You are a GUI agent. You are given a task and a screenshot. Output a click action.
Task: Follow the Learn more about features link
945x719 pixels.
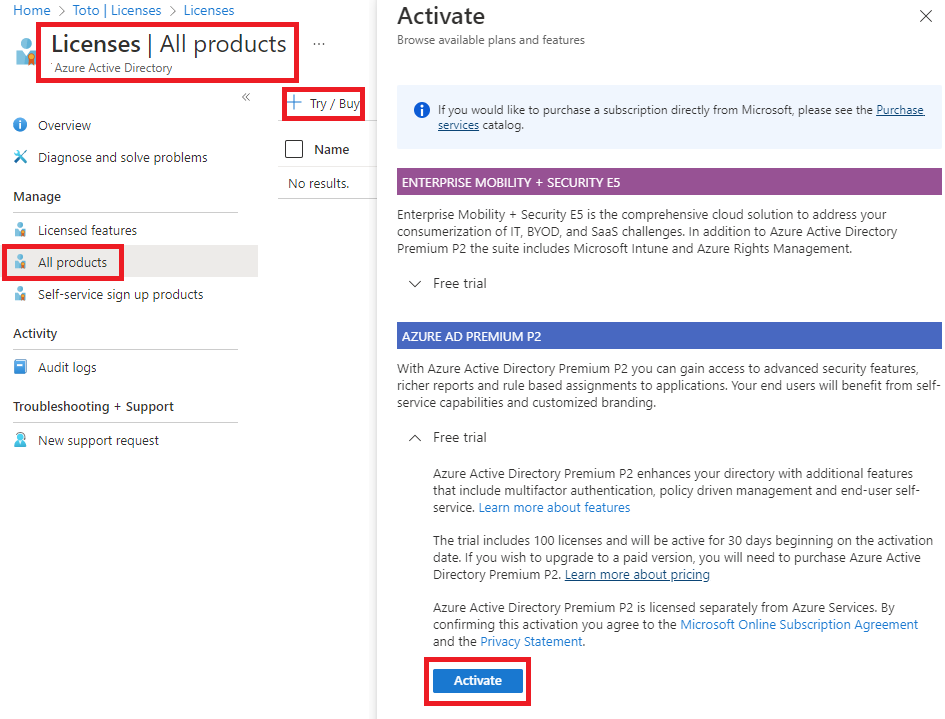pyautogui.click(x=554, y=507)
